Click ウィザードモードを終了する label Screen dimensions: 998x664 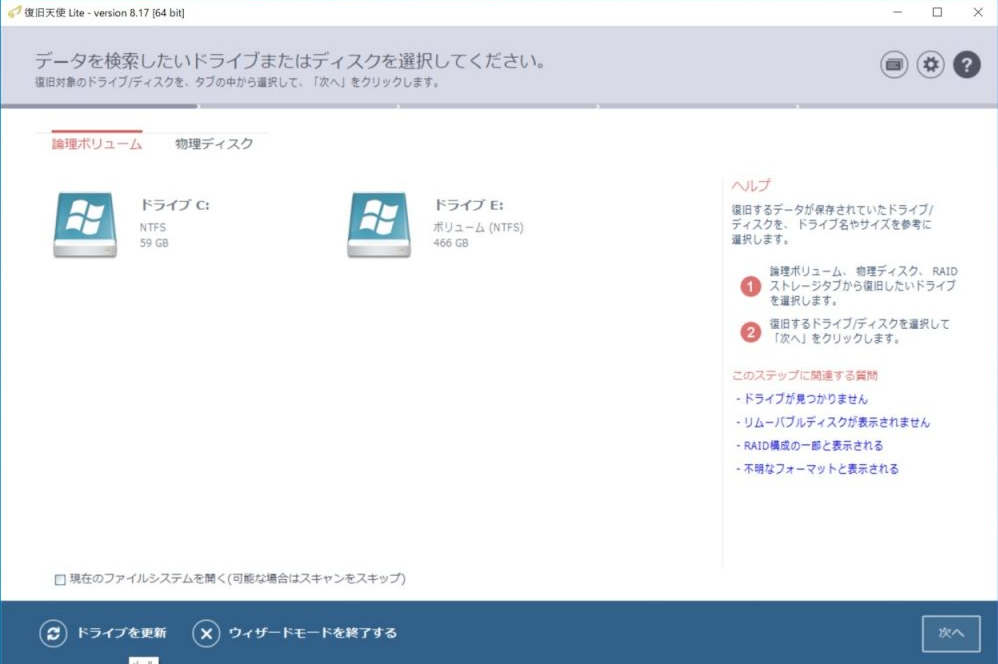313,633
